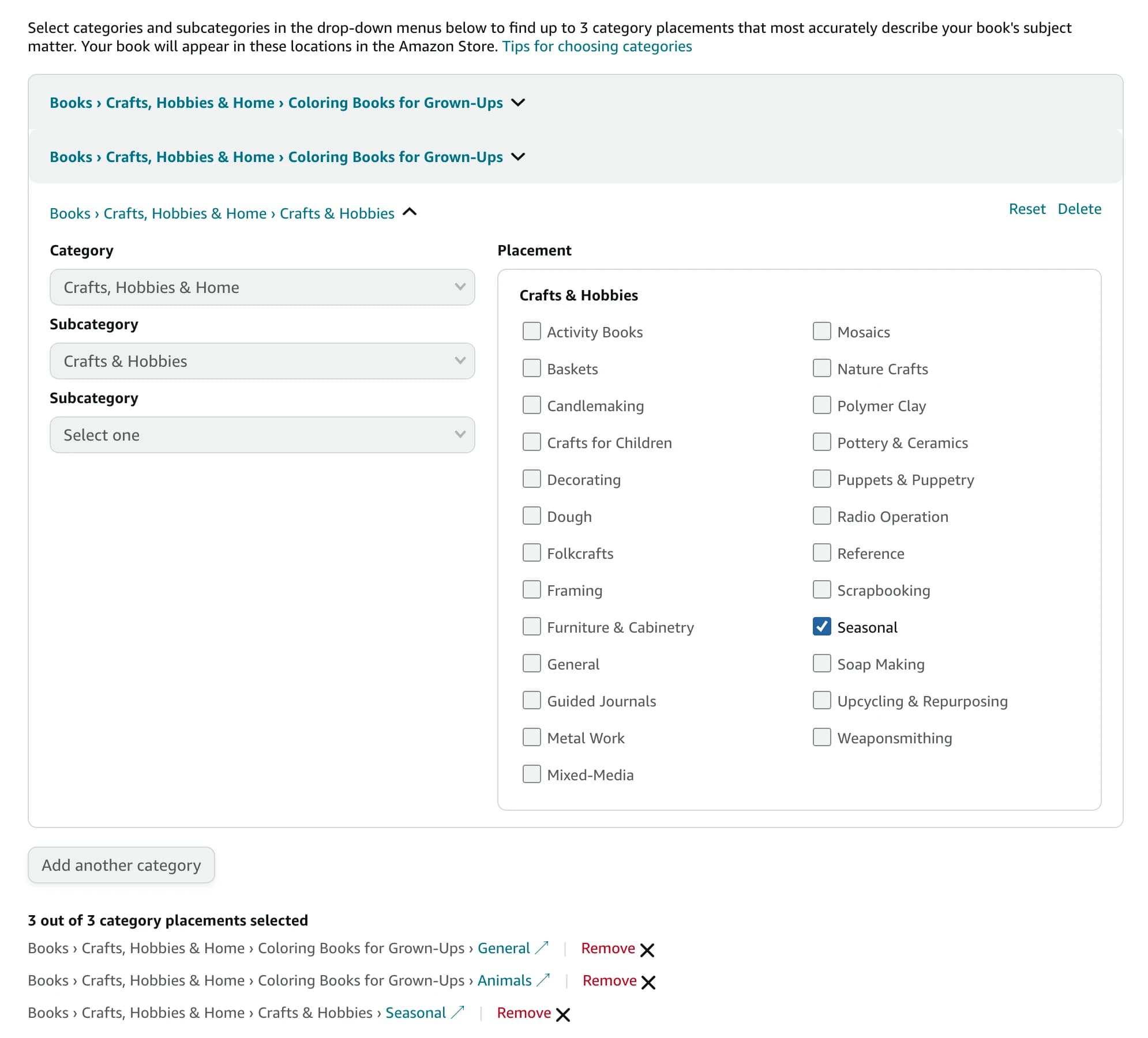Remove the Animals category placement
This screenshot has height=1038, width=1148.
tap(610, 980)
